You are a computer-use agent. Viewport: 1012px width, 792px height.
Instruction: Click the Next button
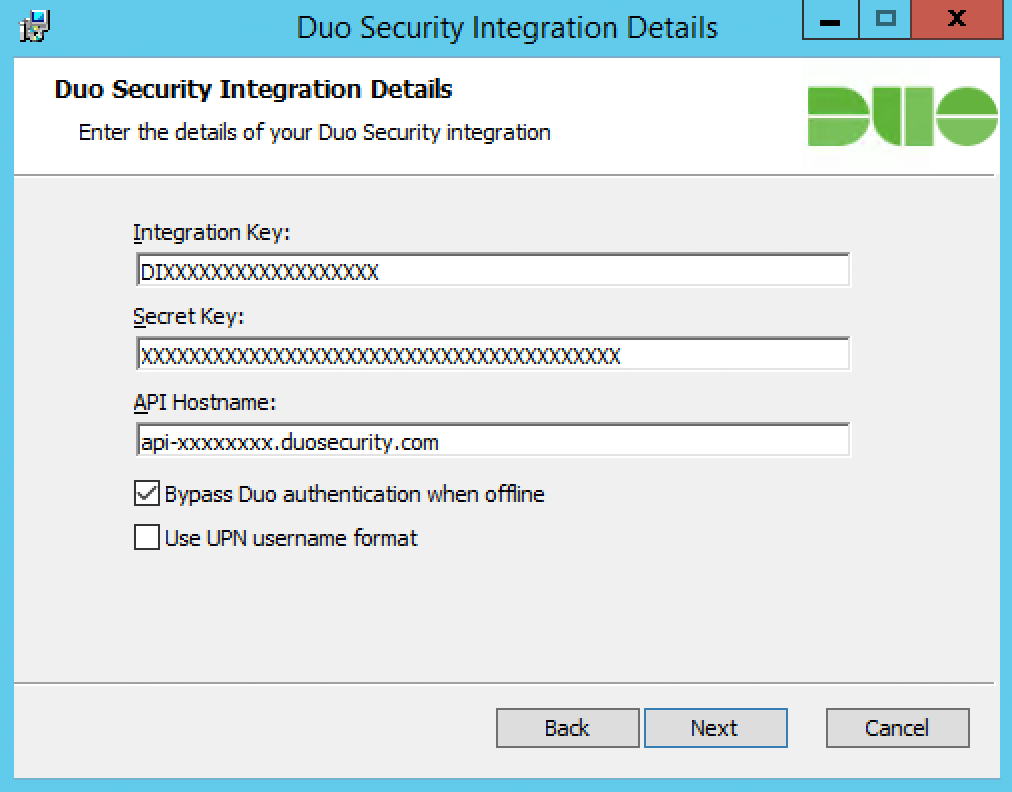(715, 728)
